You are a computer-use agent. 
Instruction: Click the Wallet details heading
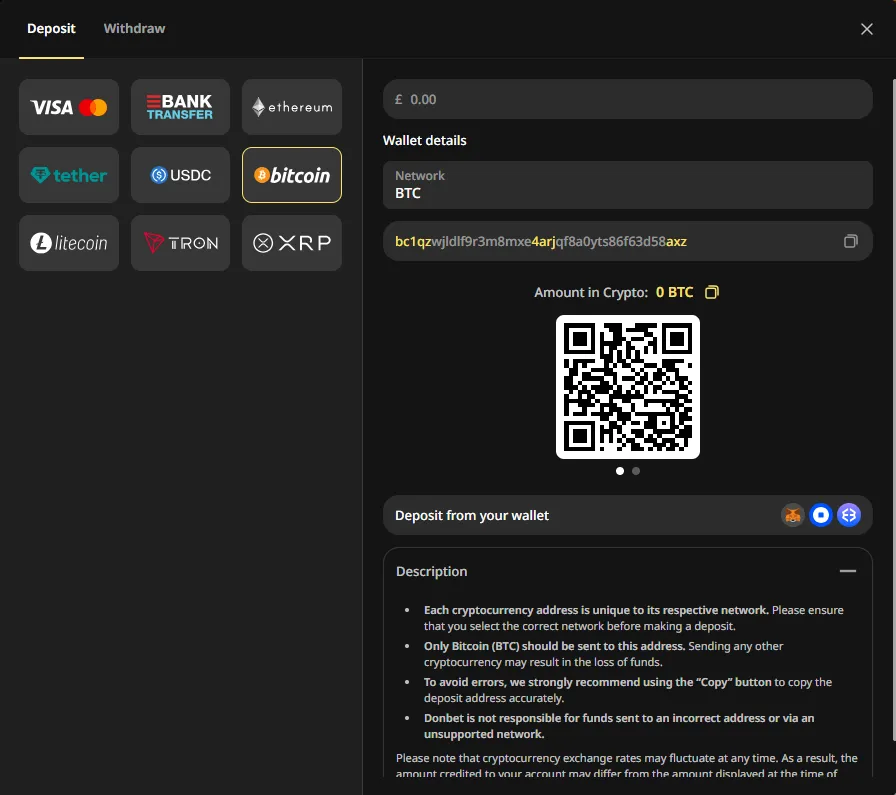(x=425, y=141)
